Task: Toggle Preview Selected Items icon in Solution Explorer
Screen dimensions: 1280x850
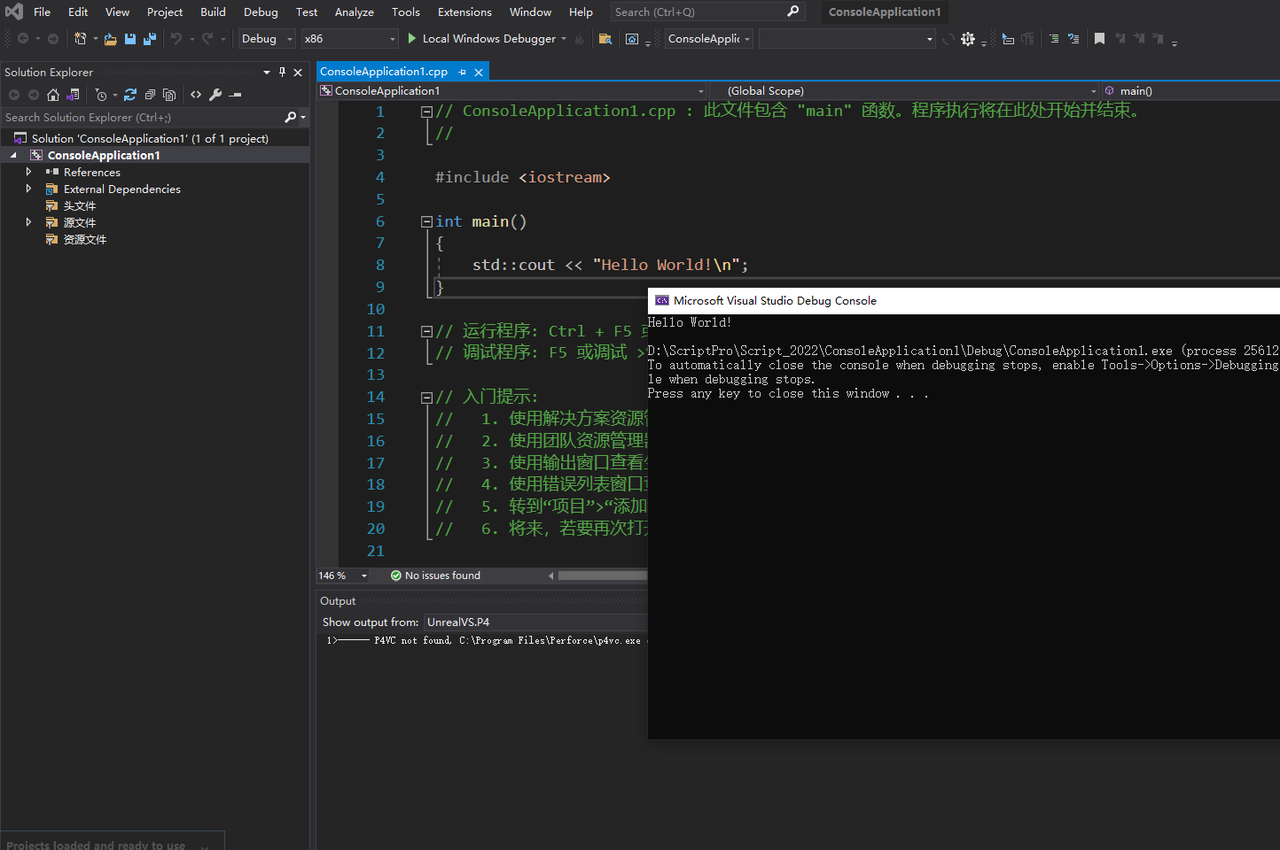Action: click(235, 95)
